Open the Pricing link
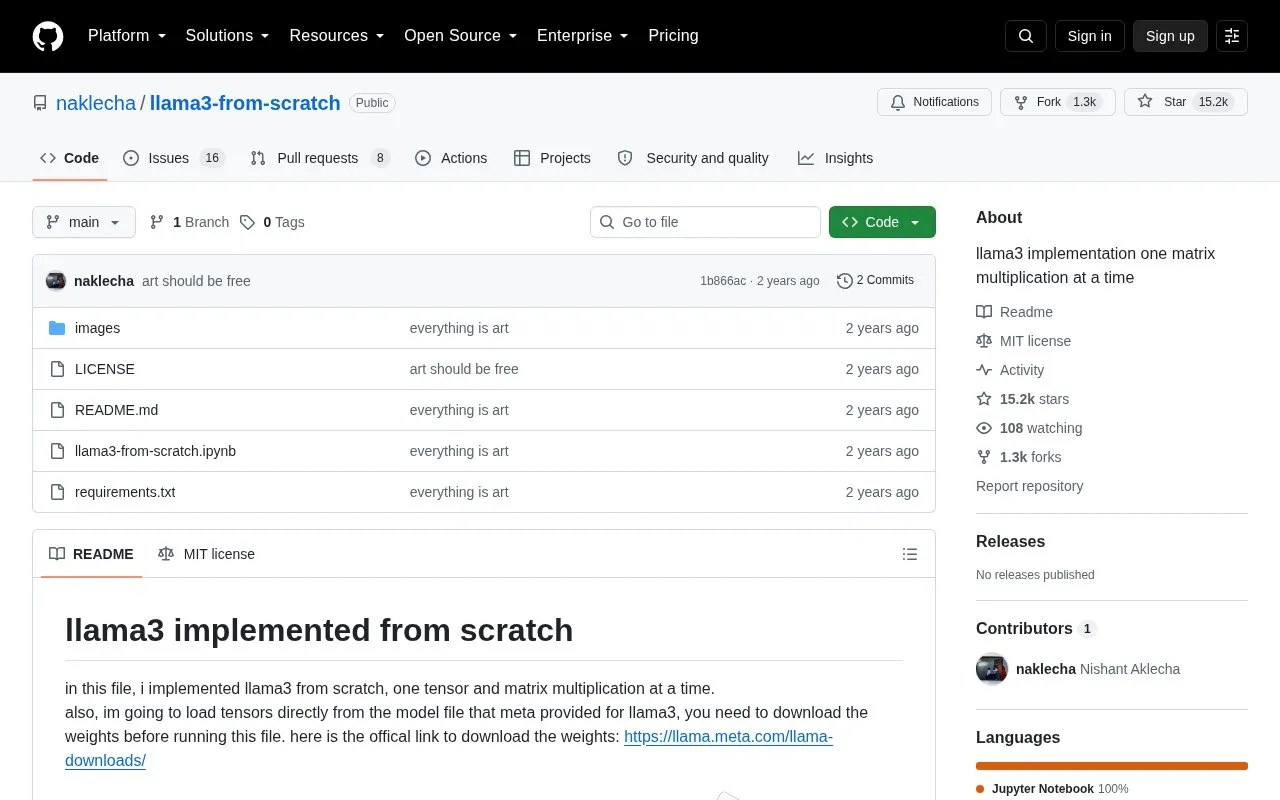1280x800 pixels. [x=673, y=36]
